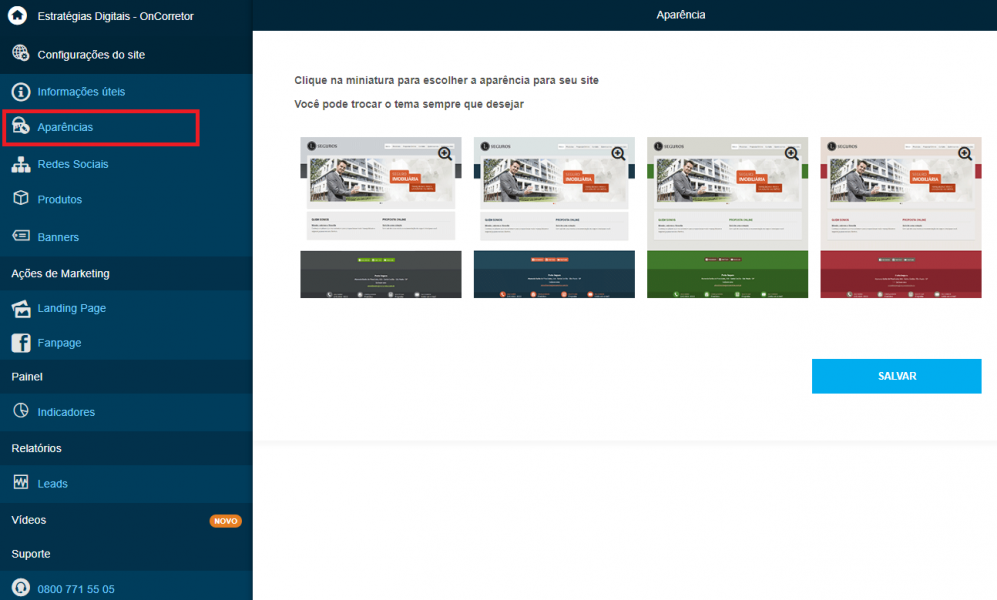The width and height of the screenshot is (997, 600).
Task: Open the Banners ticket icon
Action: tap(20, 236)
